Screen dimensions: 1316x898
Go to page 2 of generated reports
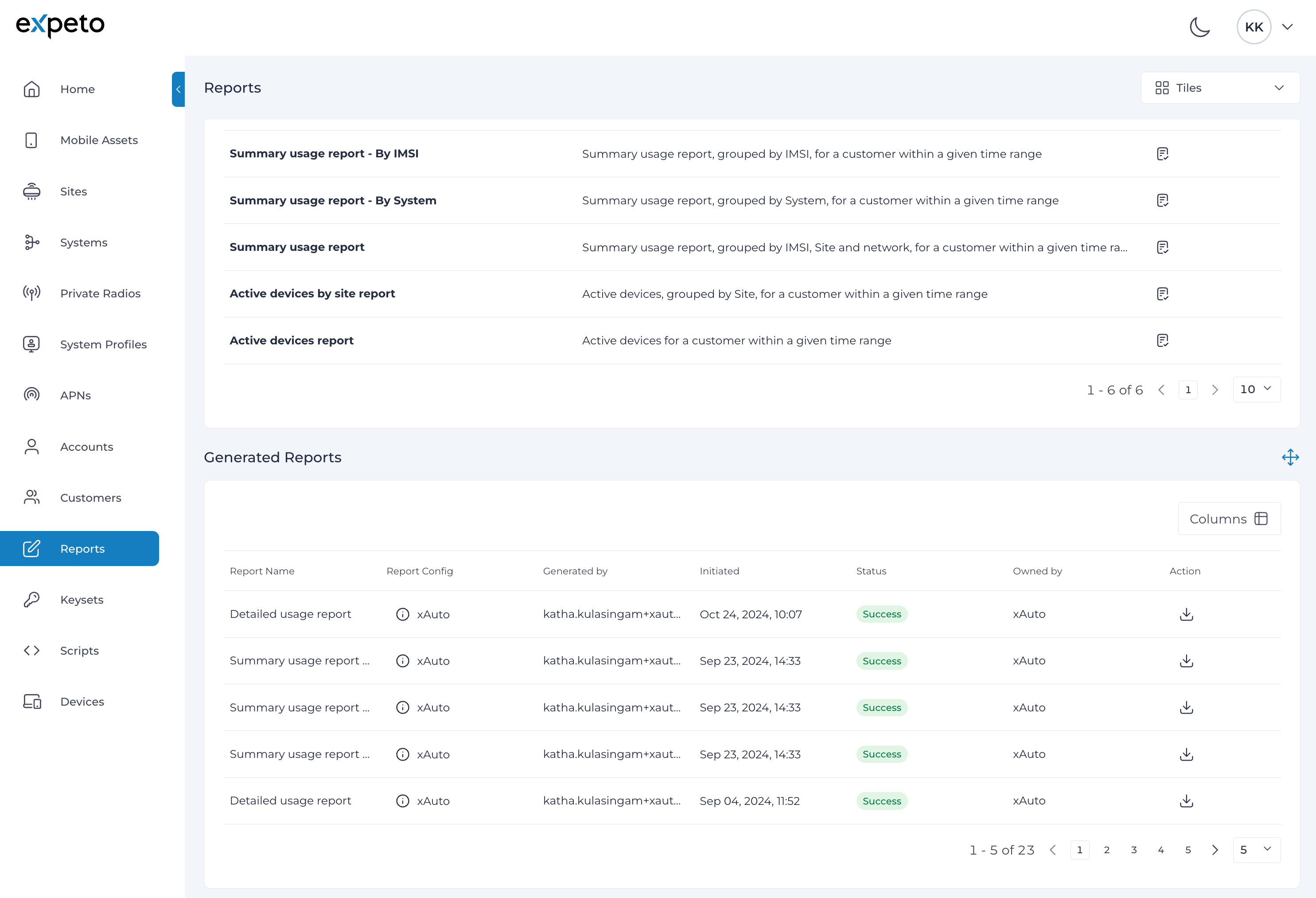click(1106, 850)
